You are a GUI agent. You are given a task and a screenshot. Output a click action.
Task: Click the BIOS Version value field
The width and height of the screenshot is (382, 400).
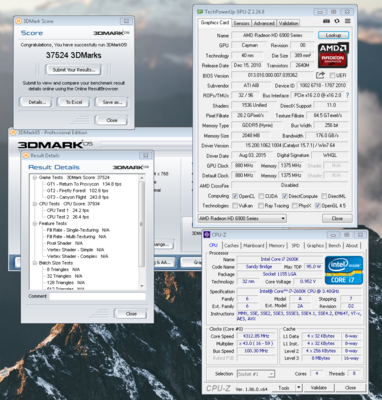click(x=273, y=75)
